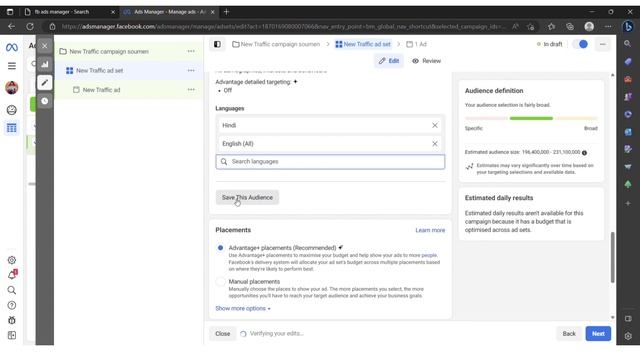Open more options for New Traffic ad set

pos(191,71)
